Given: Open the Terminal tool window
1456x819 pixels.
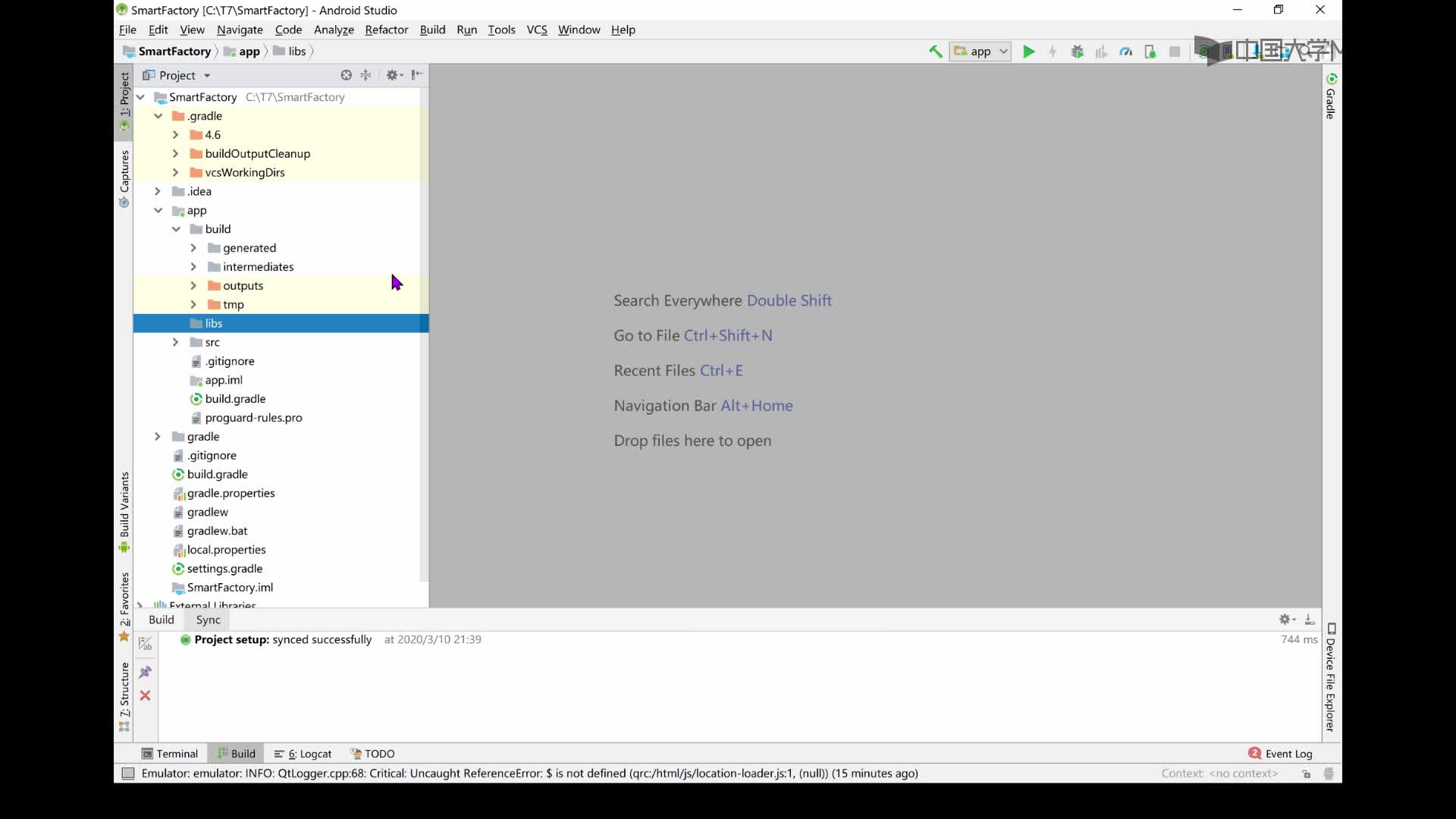Looking at the screenshot, I should [x=170, y=754].
